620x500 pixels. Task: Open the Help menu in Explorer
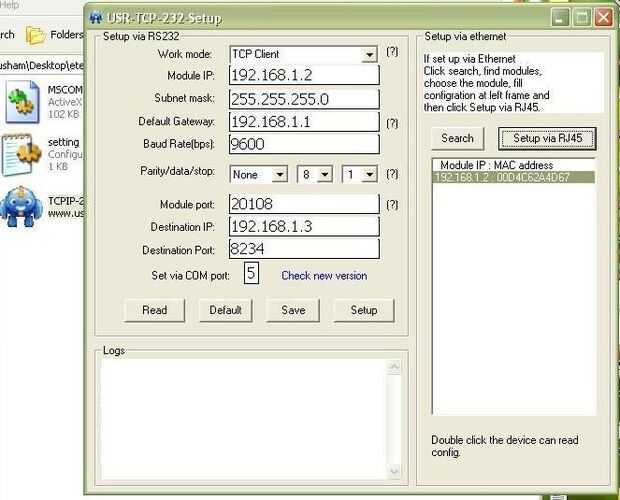(x=9, y=5)
